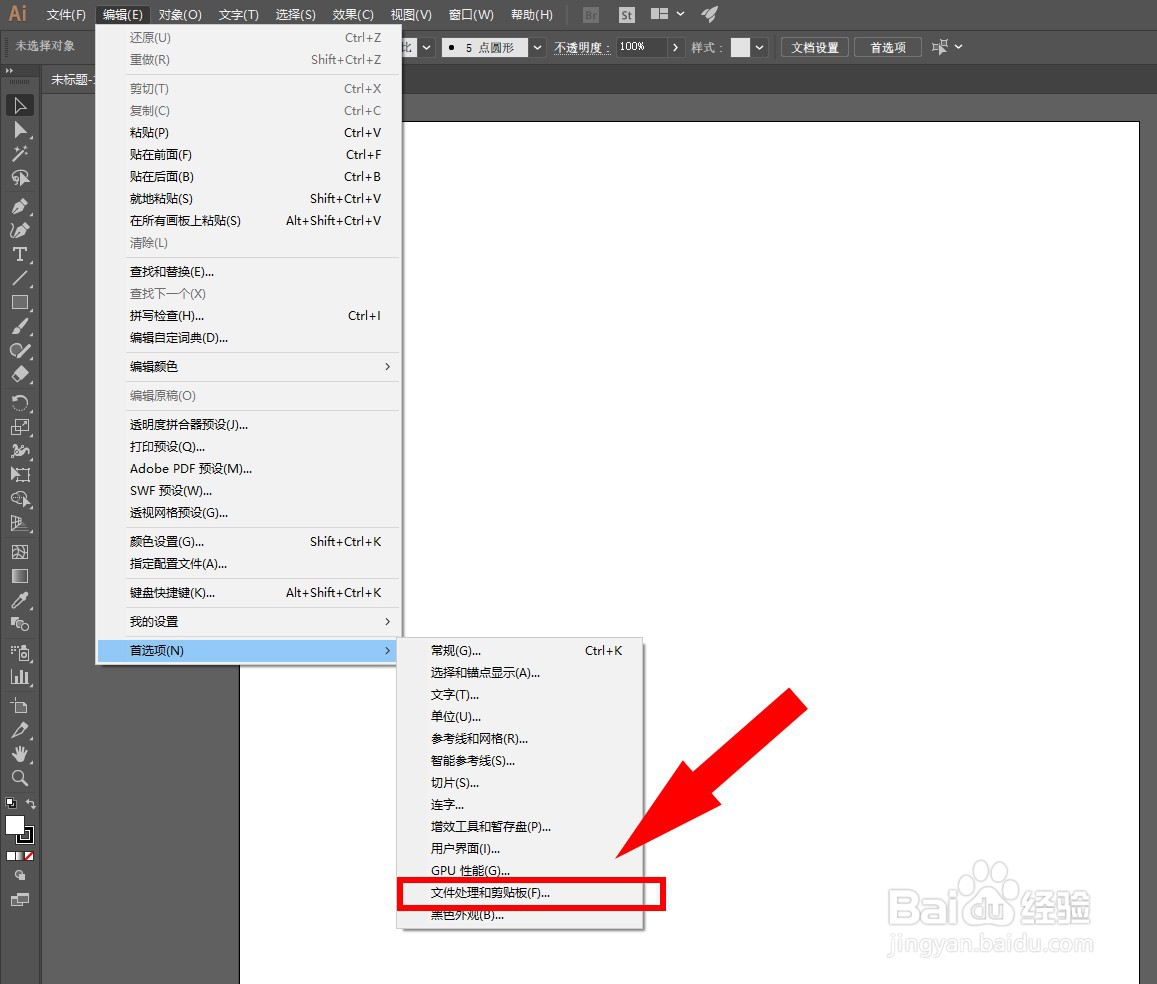
Task: Open the 对象(O) menu
Action: pyautogui.click(x=180, y=15)
